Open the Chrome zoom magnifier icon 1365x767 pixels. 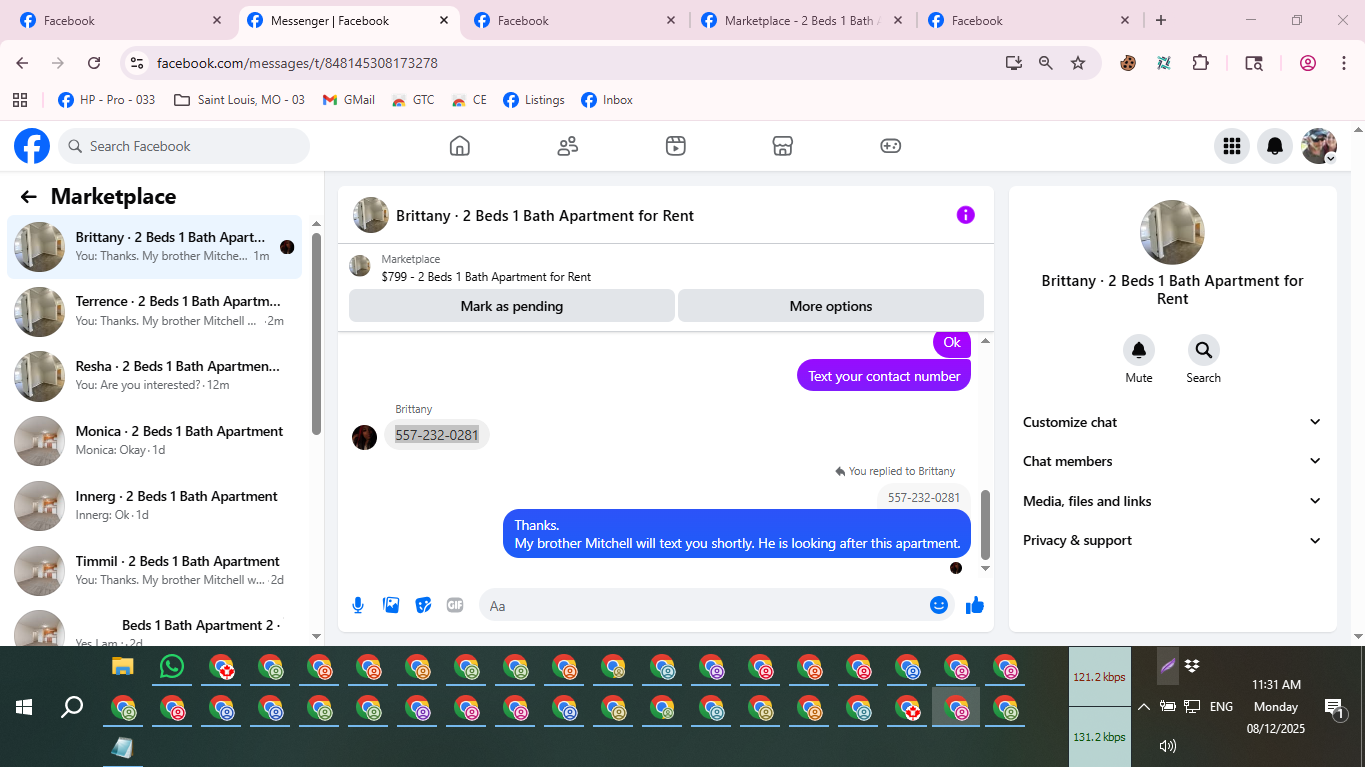[1046, 63]
